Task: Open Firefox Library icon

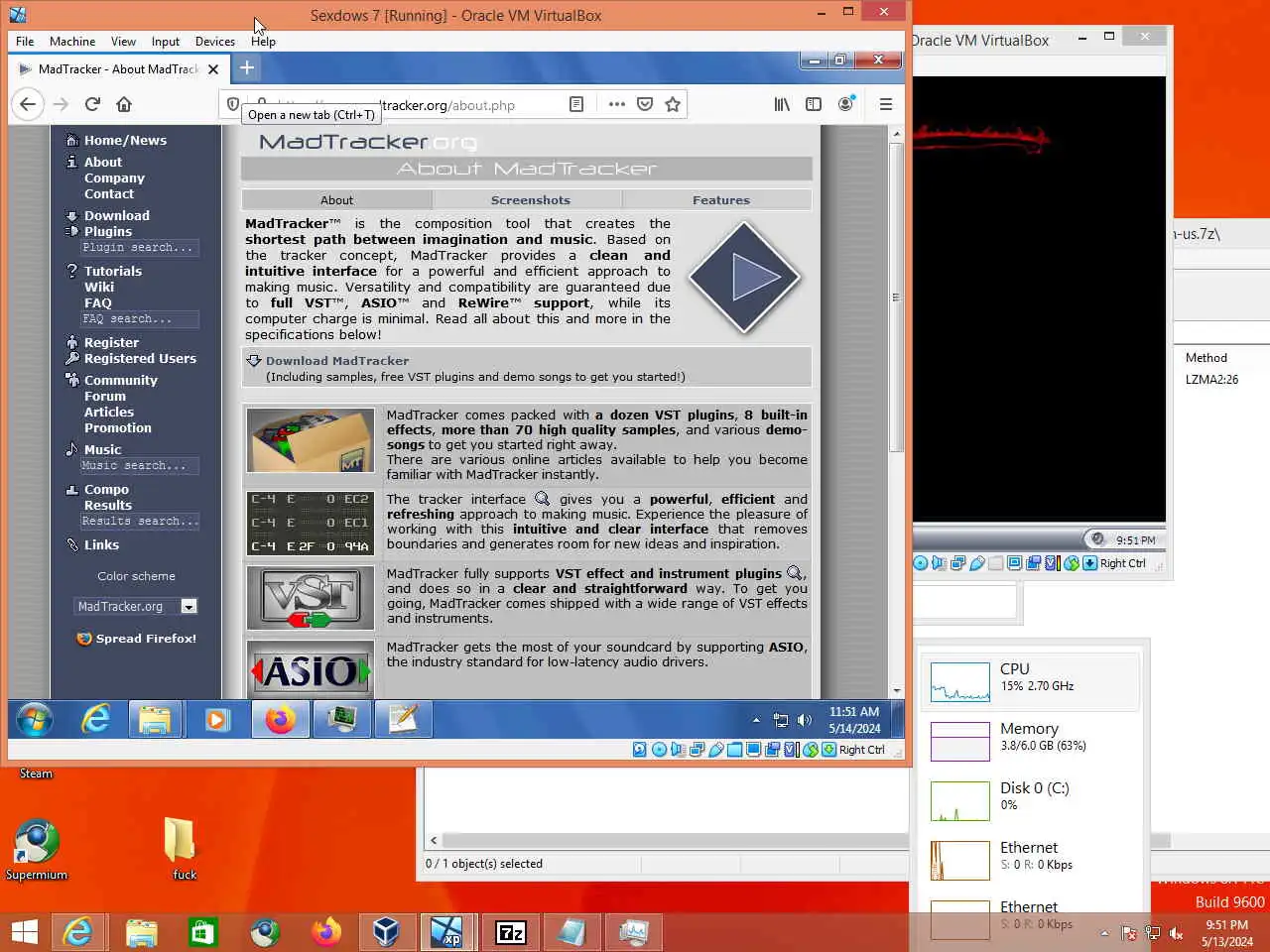Action: (x=782, y=104)
